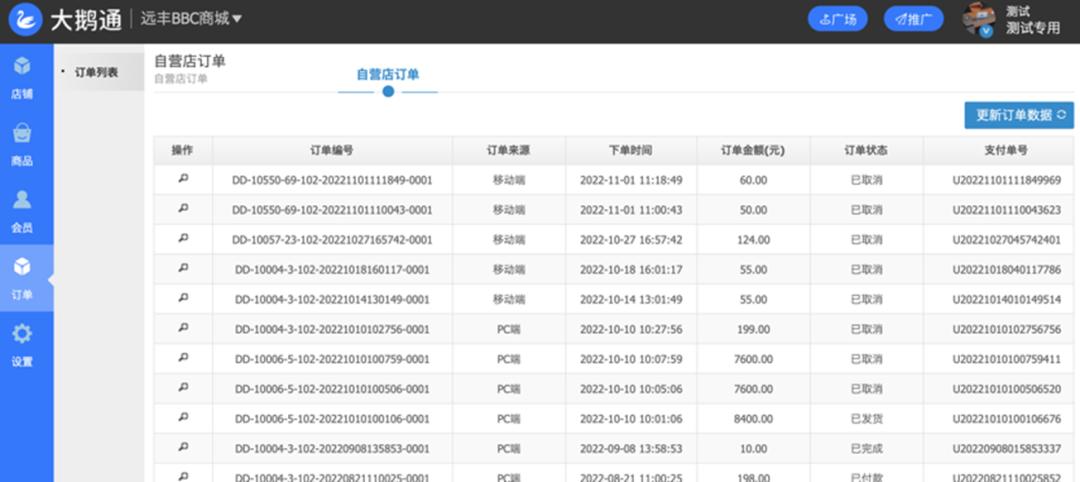The height and width of the screenshot is (482, 1080).
Task: Click the 订单来源 column header
Action: click(x=509, y=150)
